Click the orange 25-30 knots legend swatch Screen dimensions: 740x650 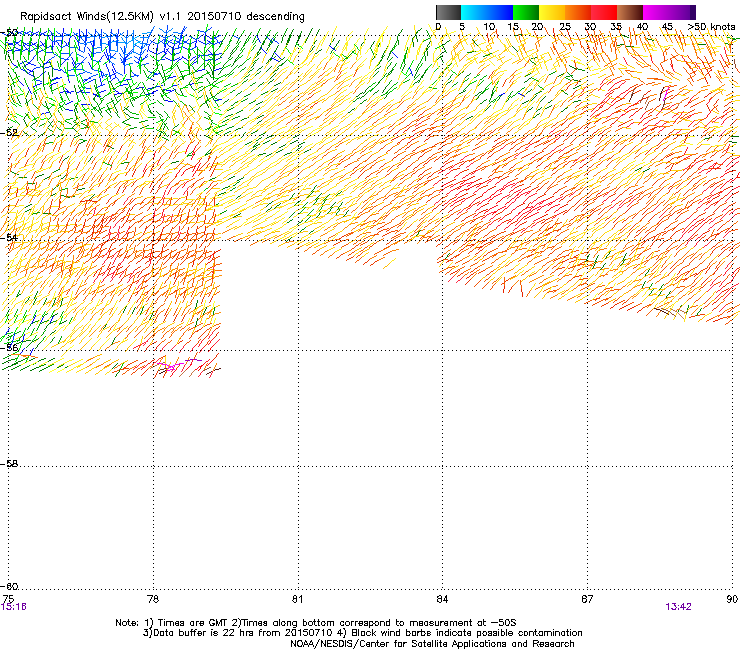578,12
